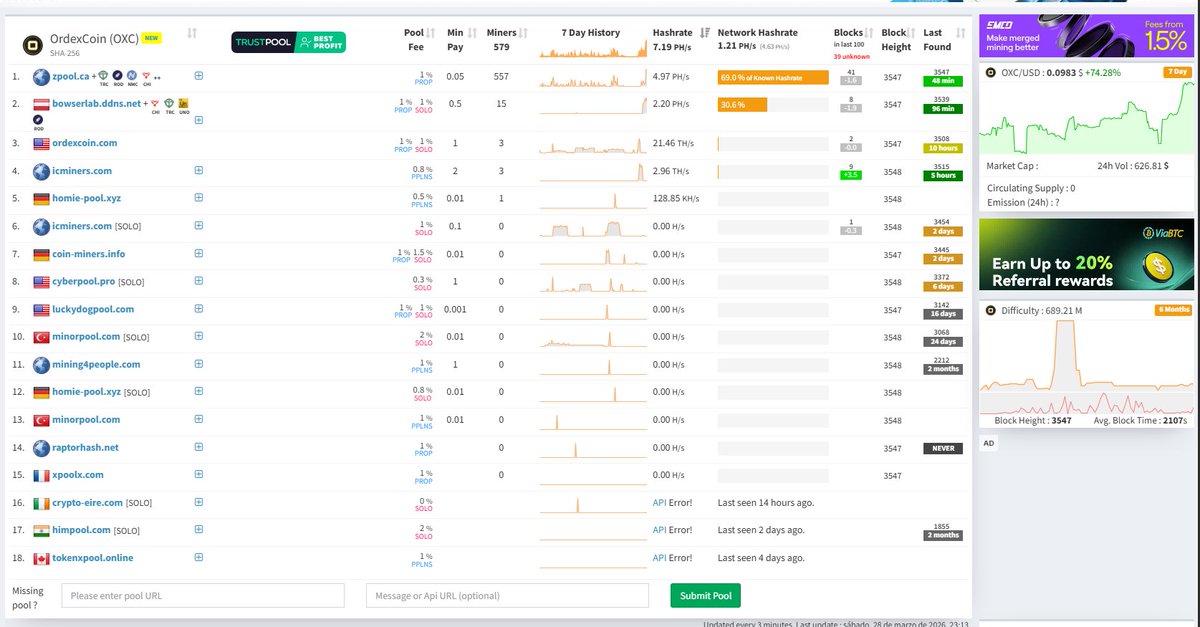Sort by Miners column arrows
1200x627 pixels.
tap(523, 33)
